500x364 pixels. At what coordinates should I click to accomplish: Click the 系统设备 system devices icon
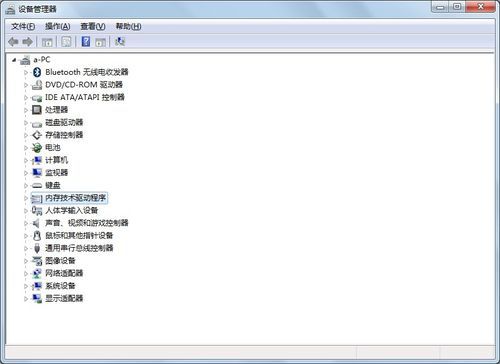coord(37,286)
